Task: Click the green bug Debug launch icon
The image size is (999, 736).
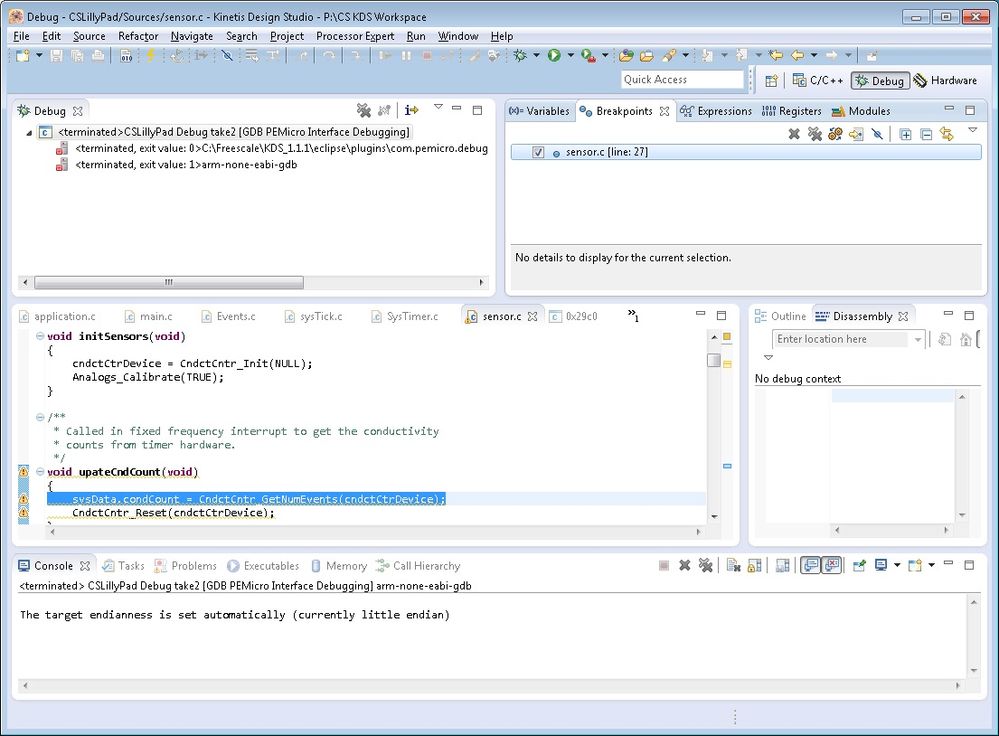Action: pyautogui.click(x=521, y=56)
